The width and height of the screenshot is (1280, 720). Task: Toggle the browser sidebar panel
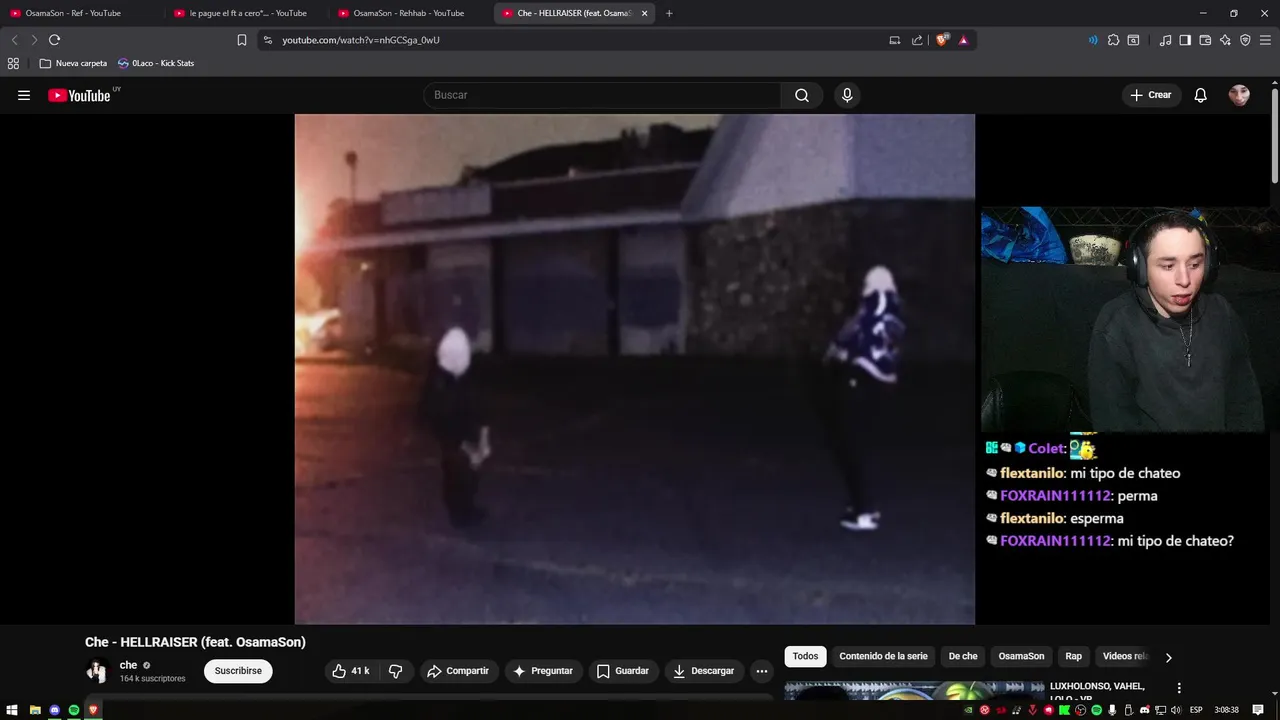(x=1185, y=40)
